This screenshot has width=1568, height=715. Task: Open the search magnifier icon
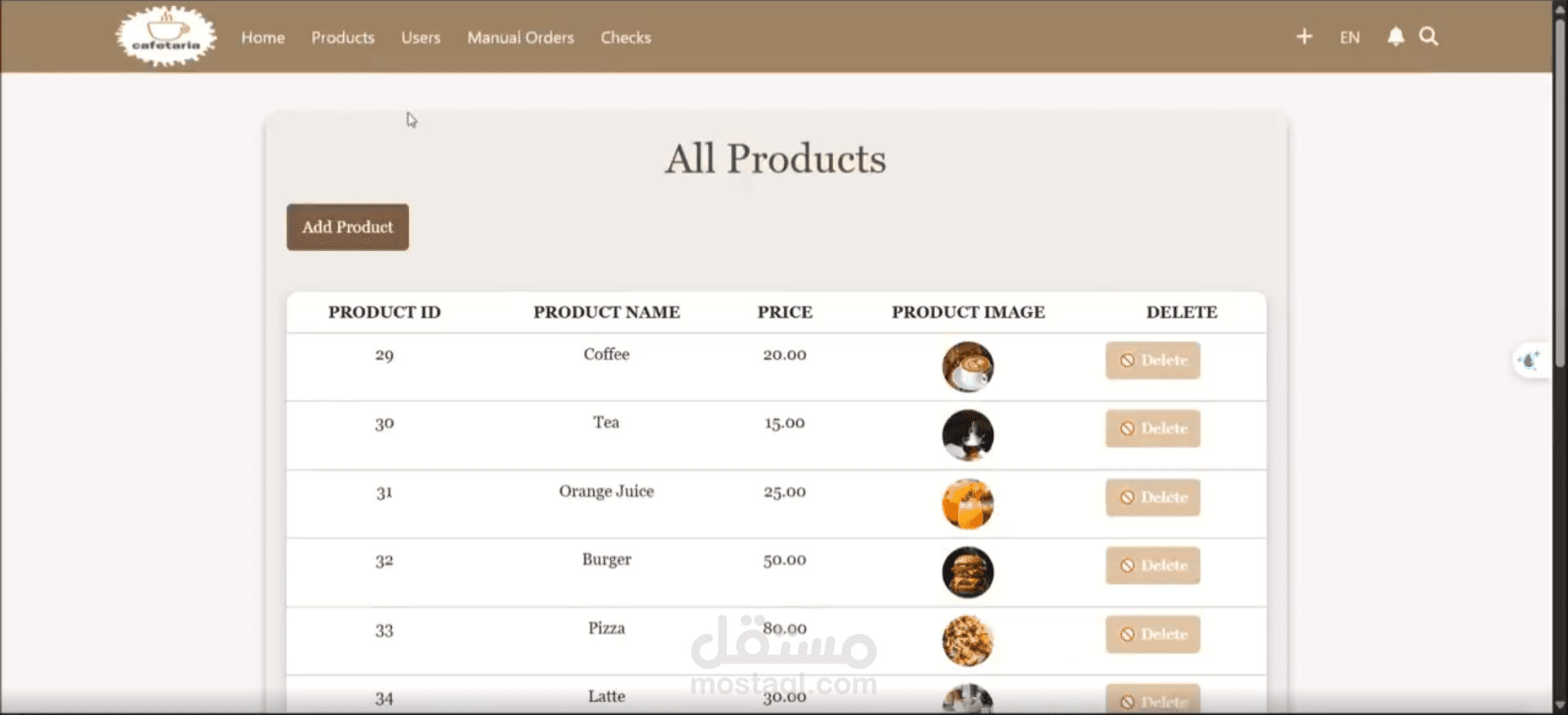tap(1428, 37)
